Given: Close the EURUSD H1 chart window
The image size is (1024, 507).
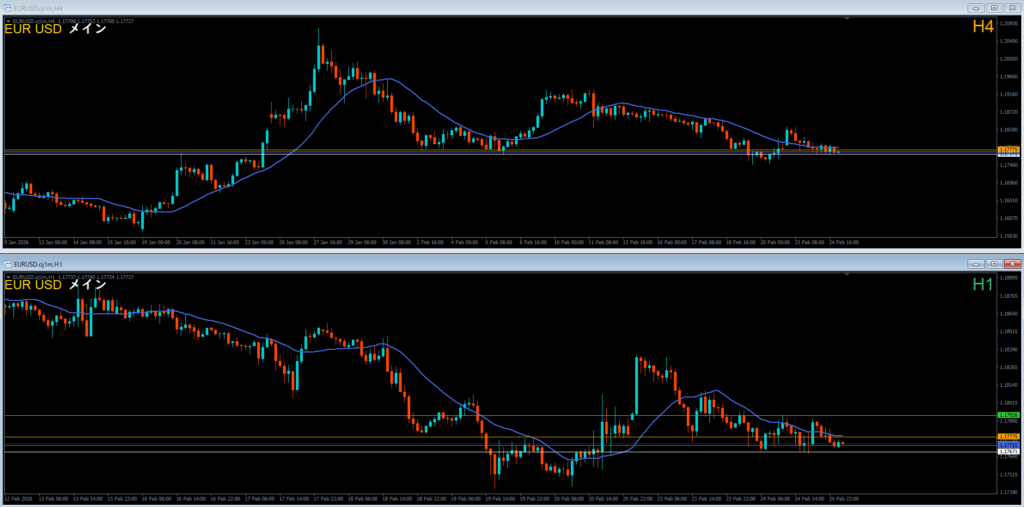Looking at the screenshot, I should click(x=1012, y=264).
